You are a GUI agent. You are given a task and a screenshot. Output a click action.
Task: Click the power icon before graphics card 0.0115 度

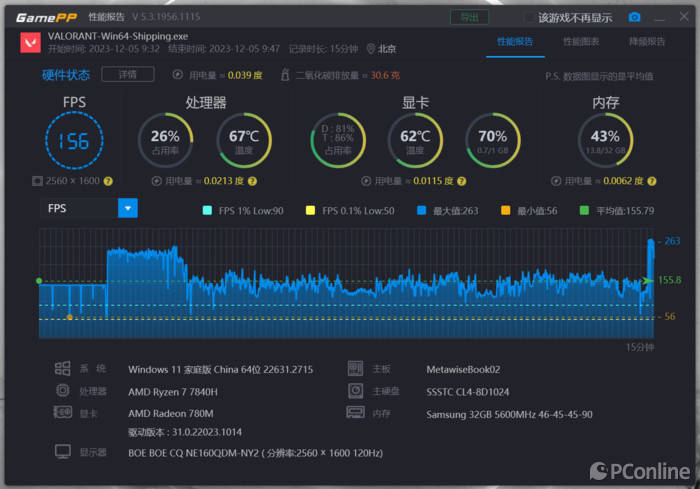coord(366,181)
